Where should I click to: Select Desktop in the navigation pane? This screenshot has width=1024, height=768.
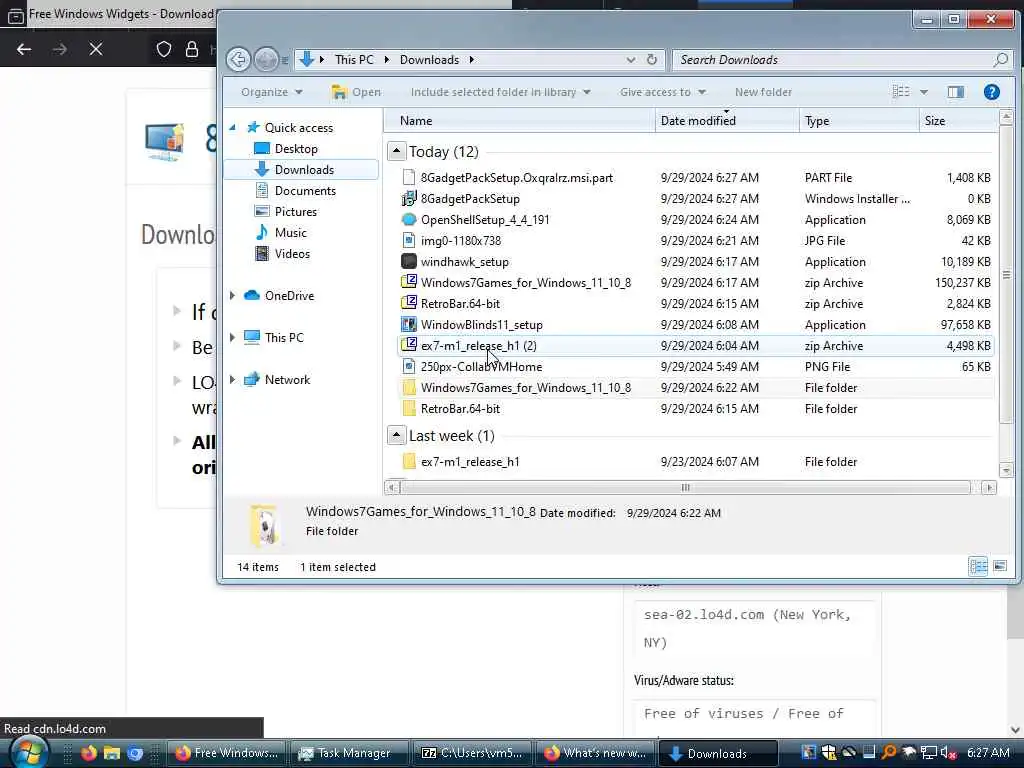point(296,149)
